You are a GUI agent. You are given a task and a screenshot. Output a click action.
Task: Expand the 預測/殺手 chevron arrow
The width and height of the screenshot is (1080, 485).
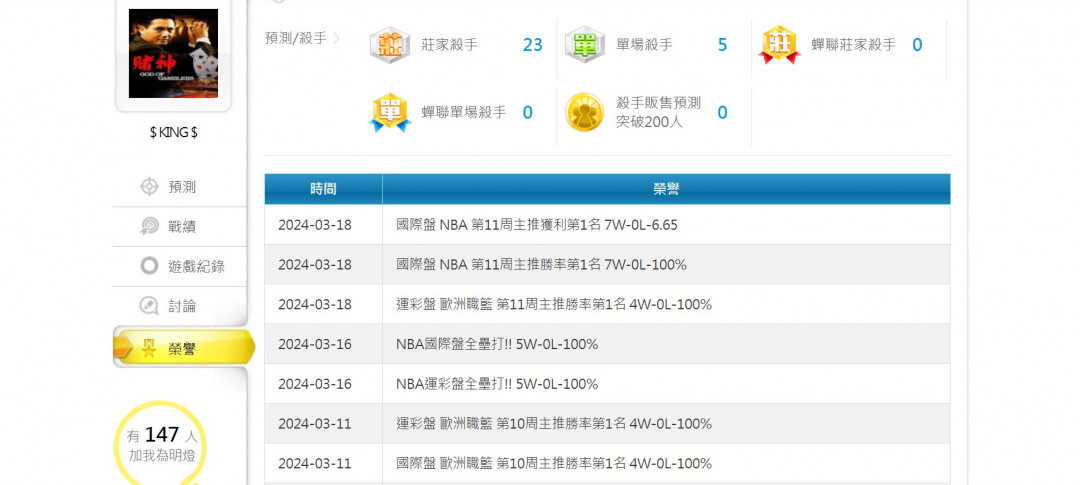(x=337, y=38)
